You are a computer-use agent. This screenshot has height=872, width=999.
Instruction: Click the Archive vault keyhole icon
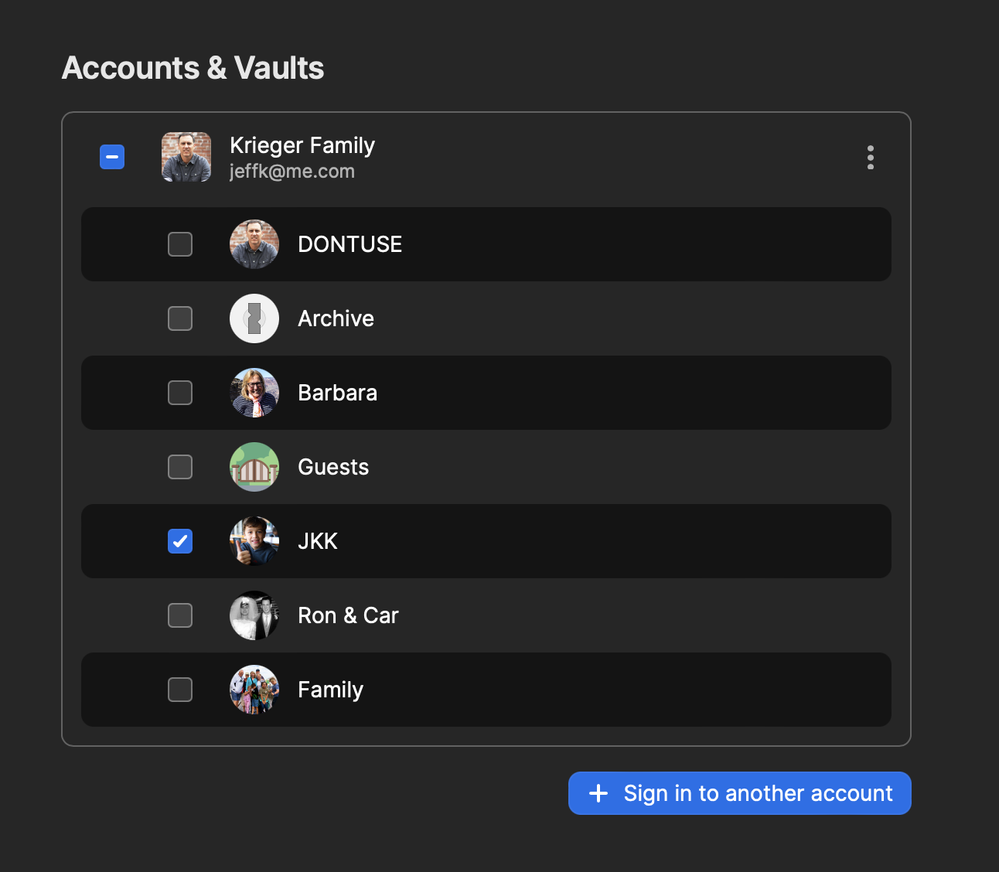[254, 318]
